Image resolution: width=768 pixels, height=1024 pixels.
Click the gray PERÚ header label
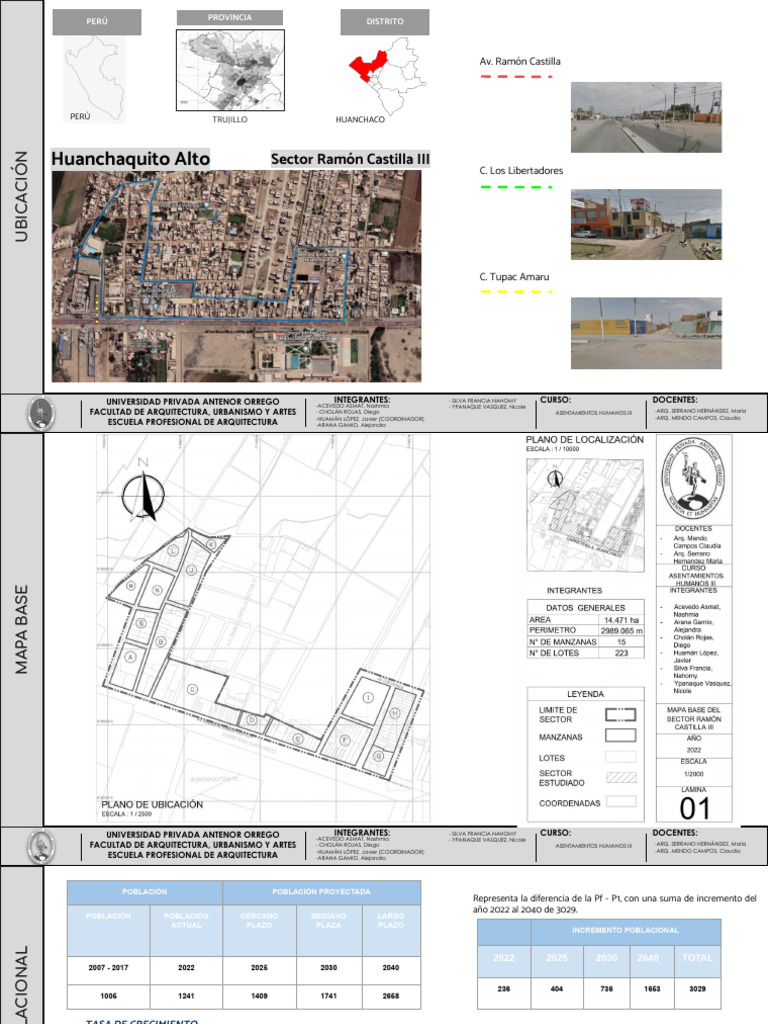(x=97, y=22)
